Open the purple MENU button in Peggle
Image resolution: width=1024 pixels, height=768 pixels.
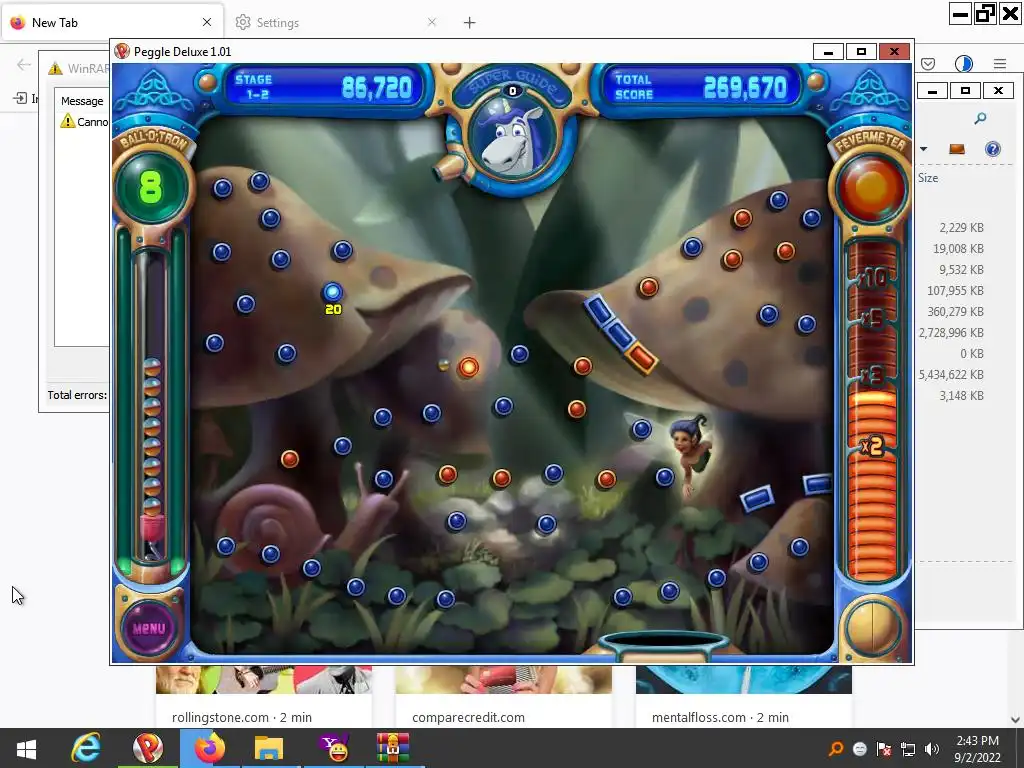[x=149, y=628]
